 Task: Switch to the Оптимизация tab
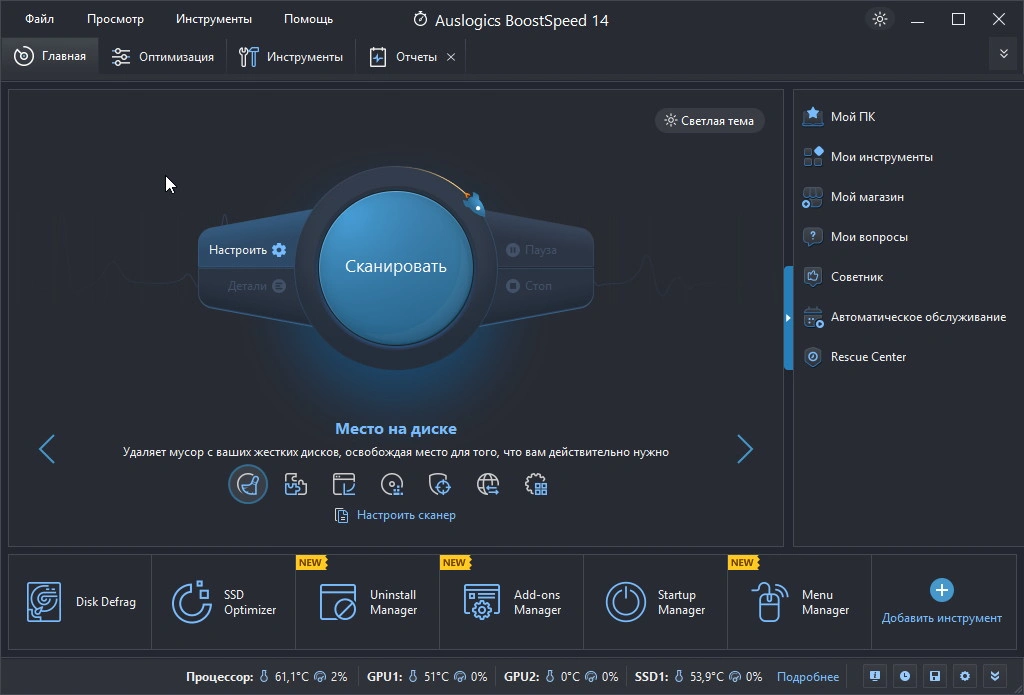(163, 57)
